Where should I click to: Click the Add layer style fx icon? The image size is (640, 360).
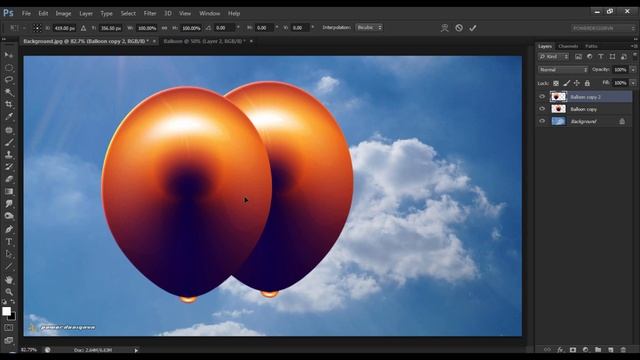coord(560,350)
